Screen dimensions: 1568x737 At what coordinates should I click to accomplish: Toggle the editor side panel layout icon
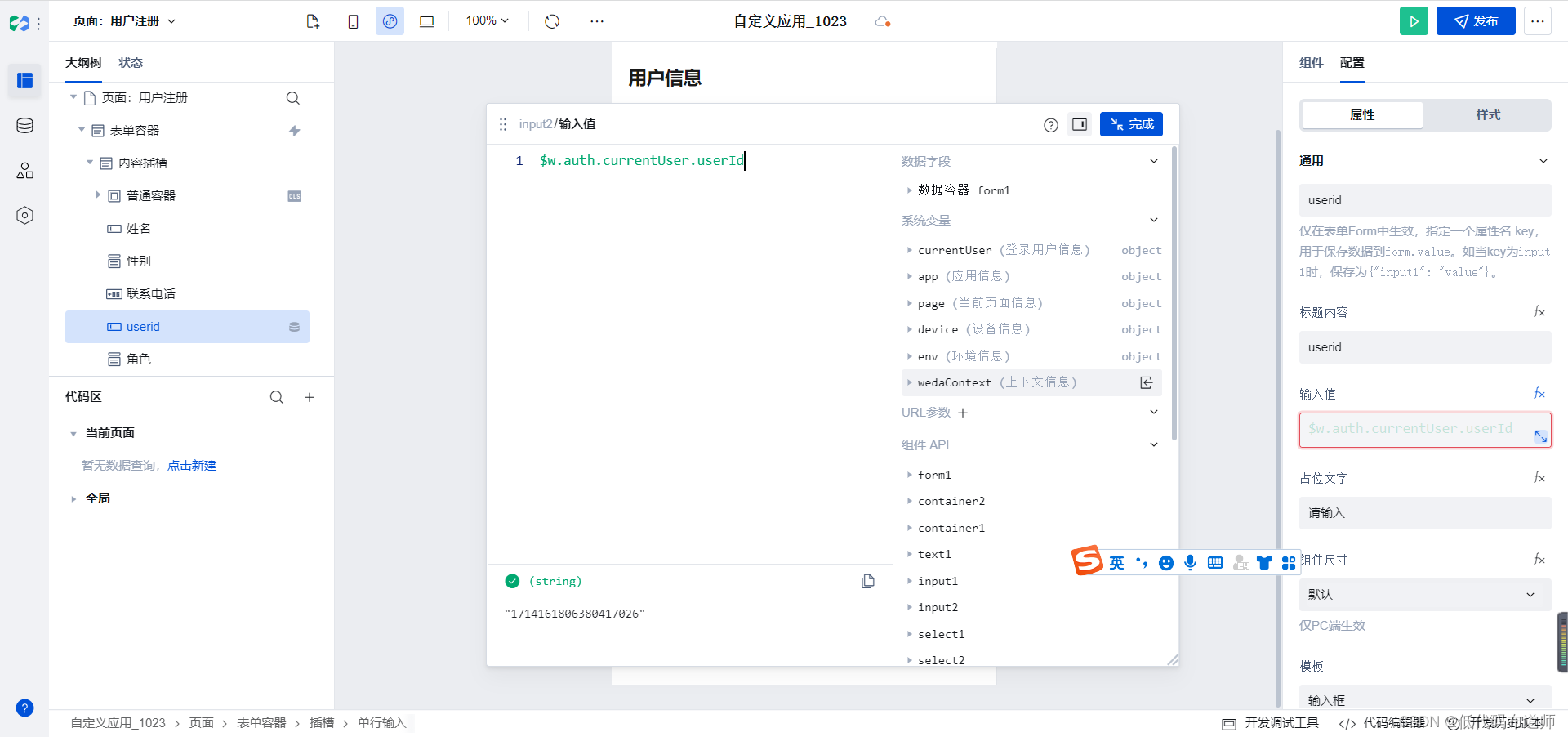[x=1080, y=124]
